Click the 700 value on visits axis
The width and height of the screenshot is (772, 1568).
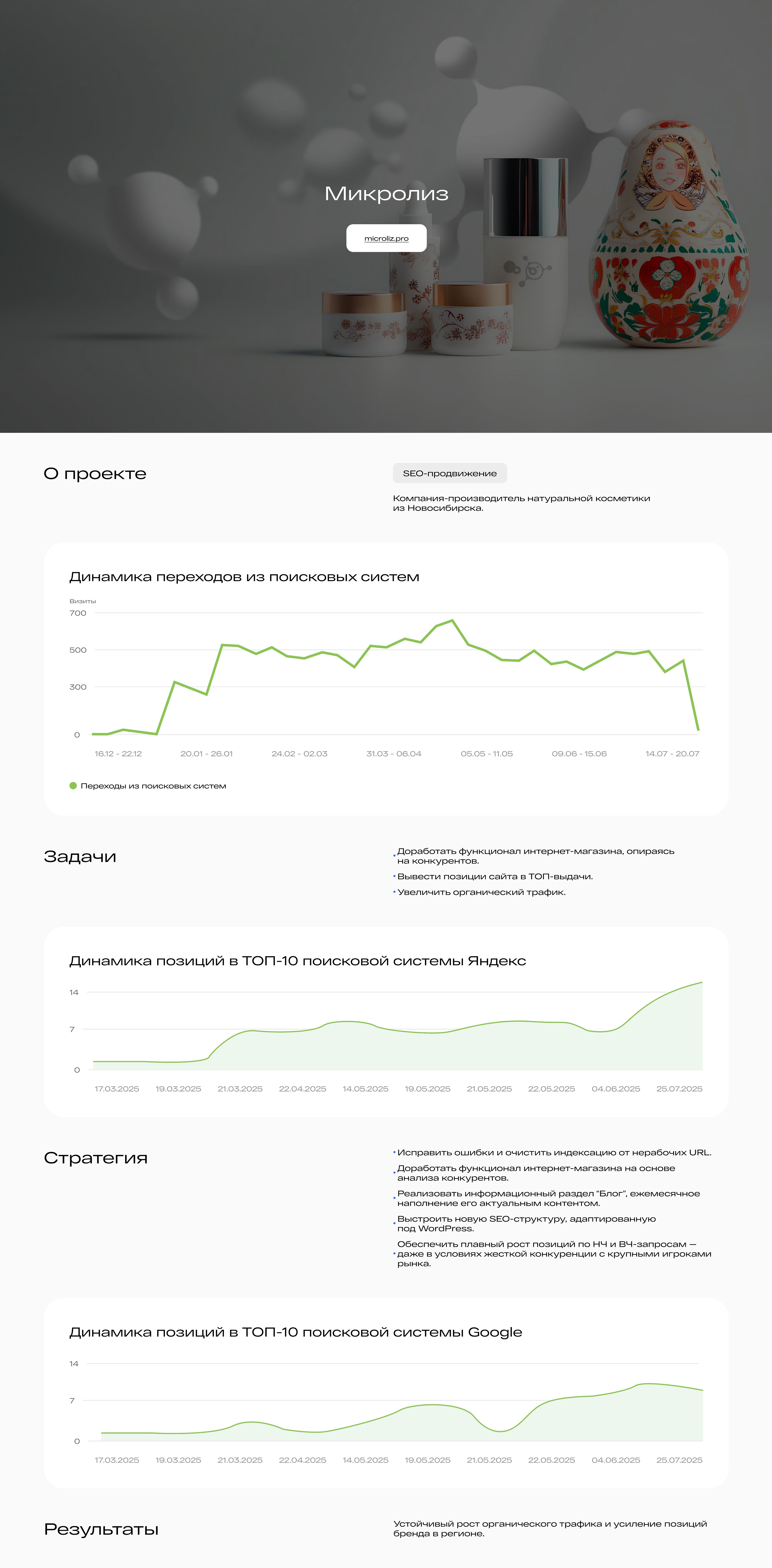click(x=78, y=613)
